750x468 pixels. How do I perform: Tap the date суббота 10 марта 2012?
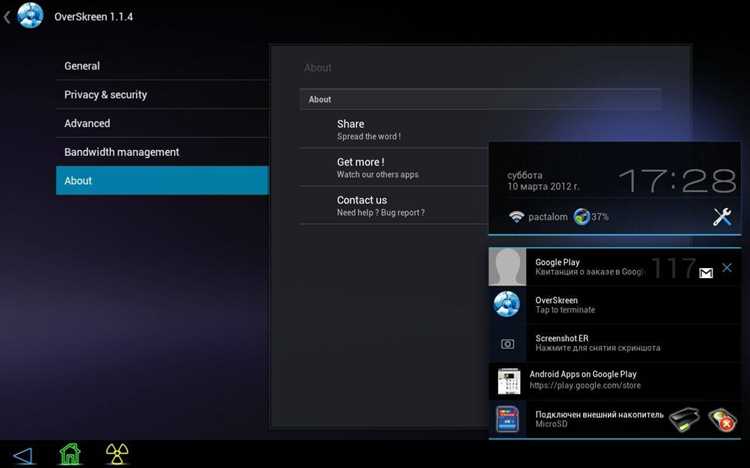point(543,181)
